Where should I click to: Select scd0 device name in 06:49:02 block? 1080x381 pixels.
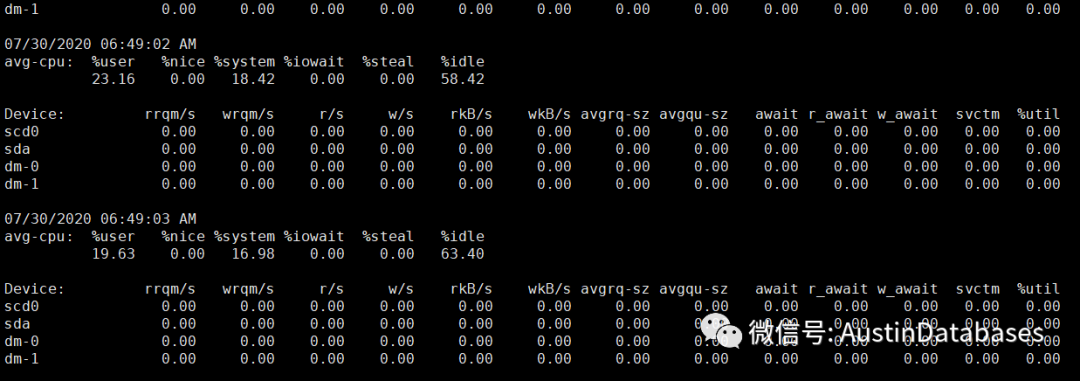(x=22, y=132)
